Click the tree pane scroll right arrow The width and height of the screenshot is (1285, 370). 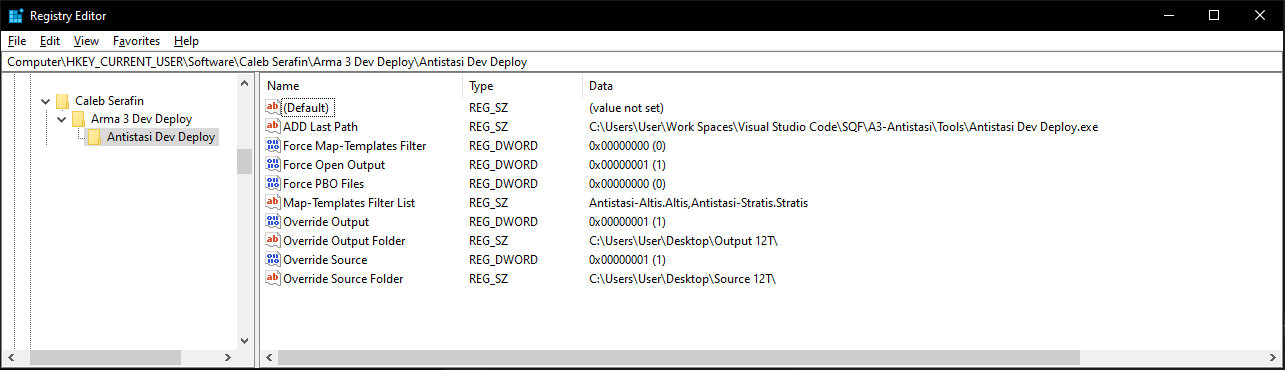point(227,357)
